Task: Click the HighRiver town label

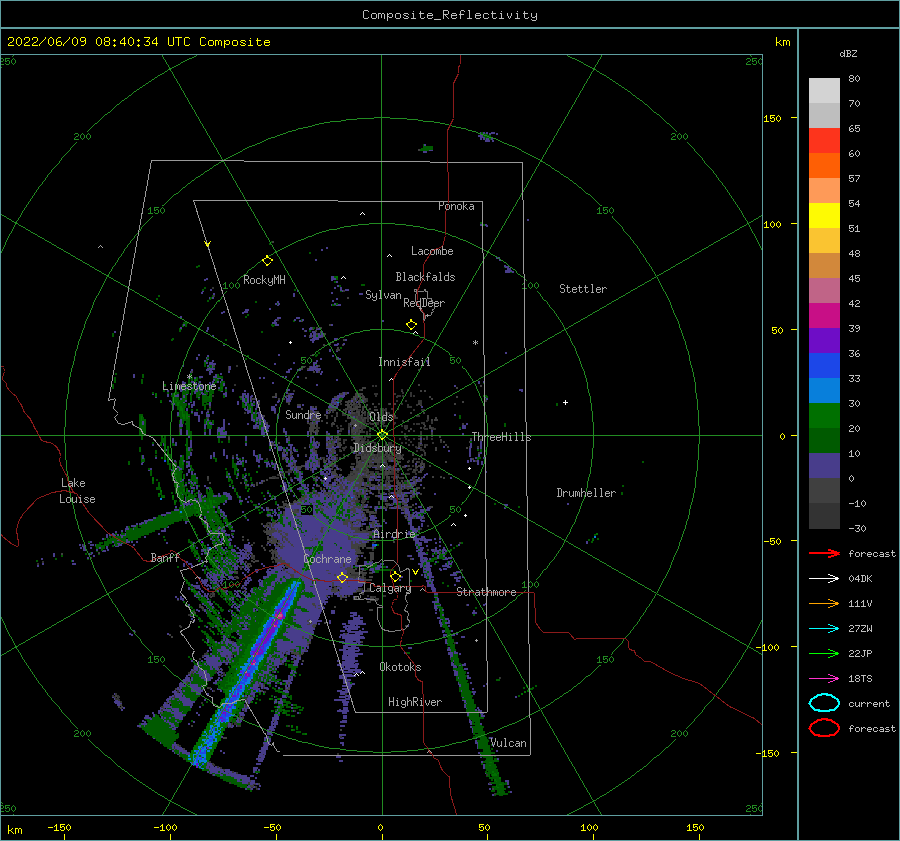Action: tap(415, 702)
